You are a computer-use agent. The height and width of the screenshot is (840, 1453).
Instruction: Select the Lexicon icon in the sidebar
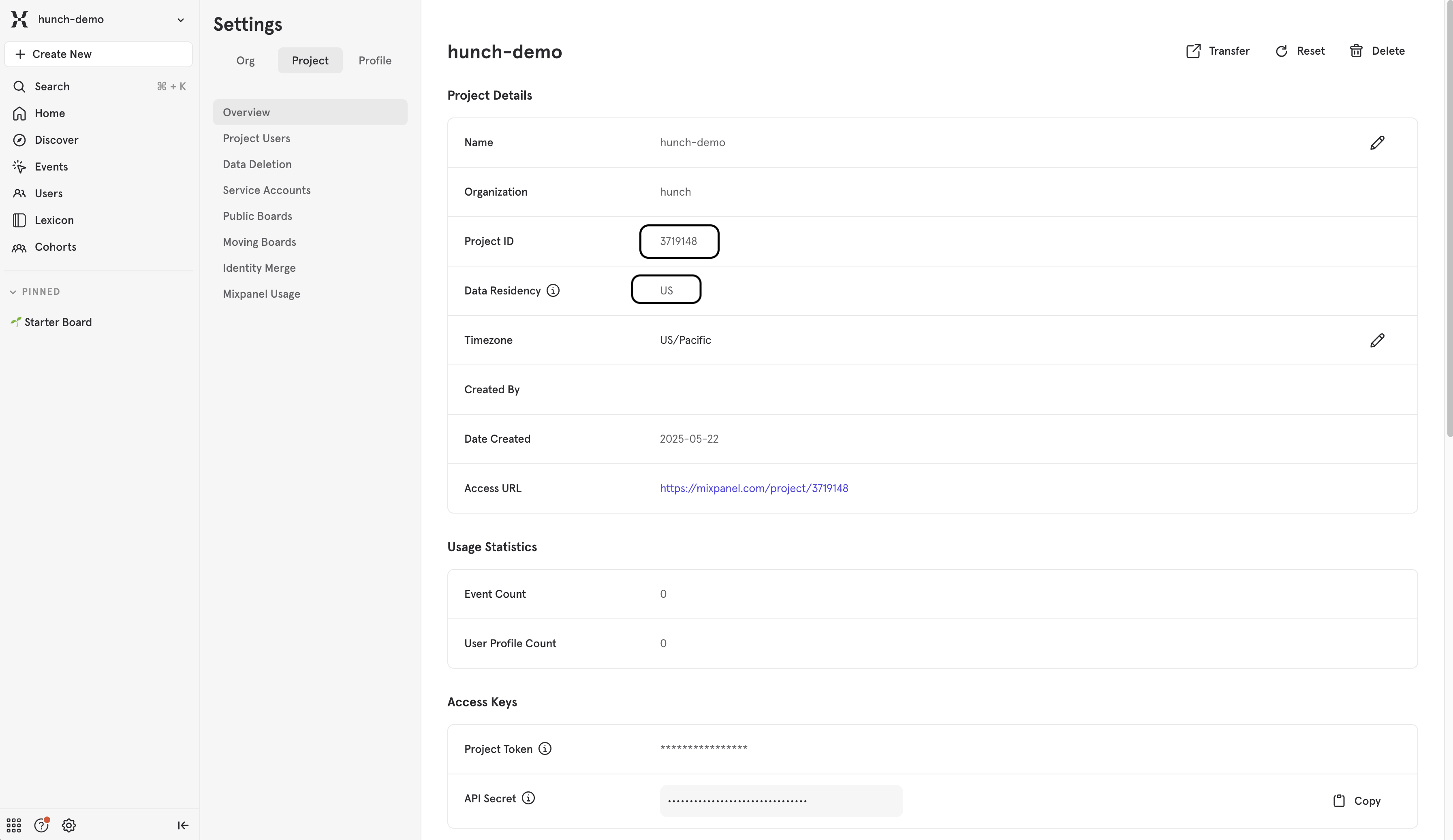[x=19, y=220]
